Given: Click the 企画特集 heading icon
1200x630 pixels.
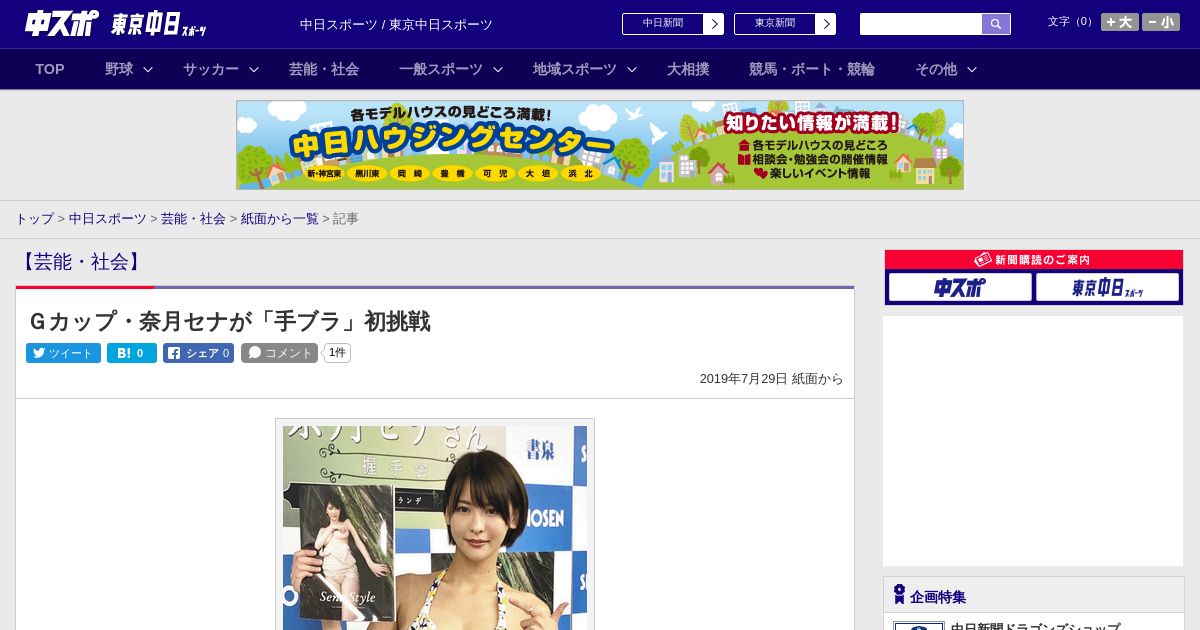Looking at the screenshot, I should [899, 595].
